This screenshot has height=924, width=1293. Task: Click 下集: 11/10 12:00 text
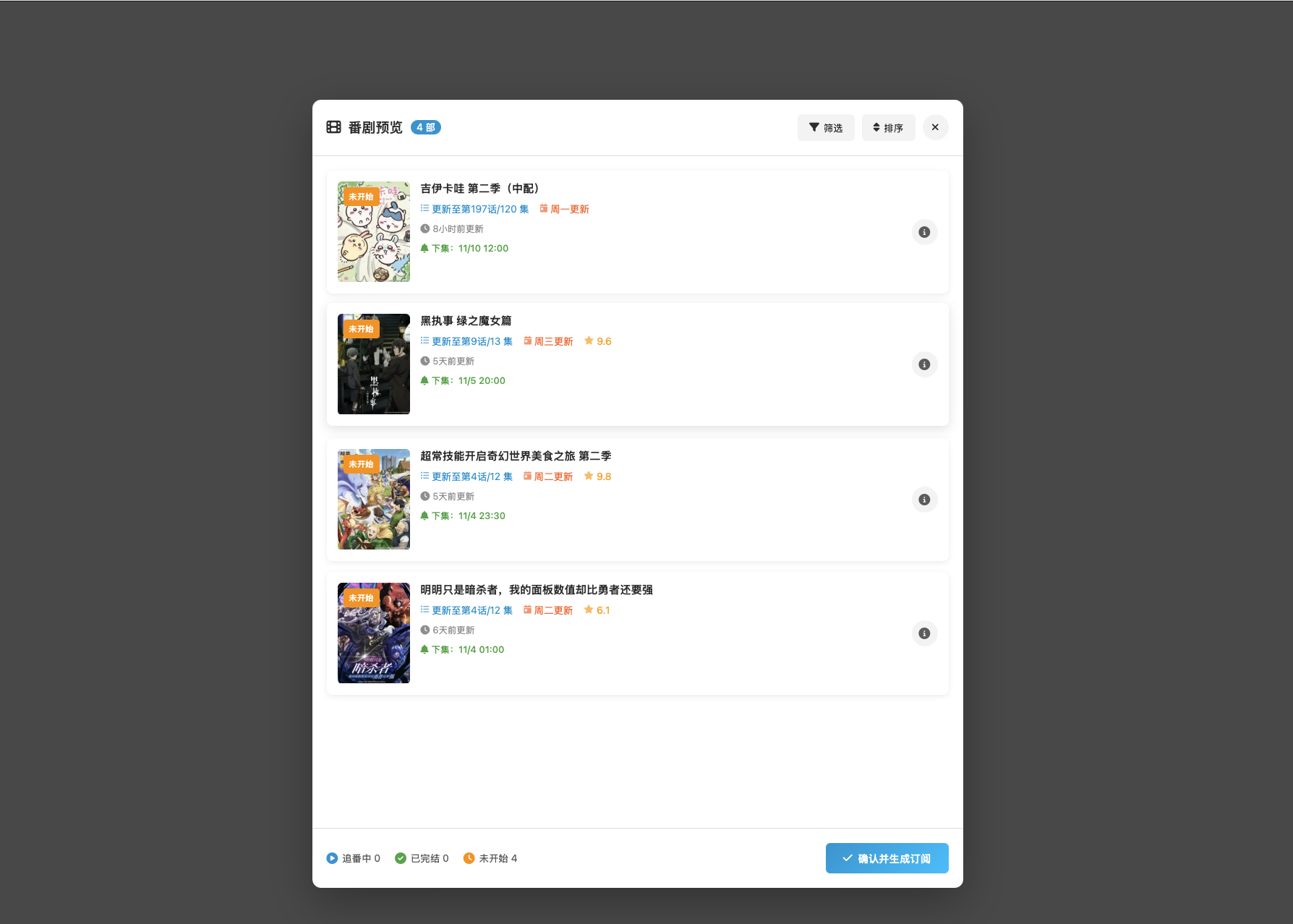[464, 248]
